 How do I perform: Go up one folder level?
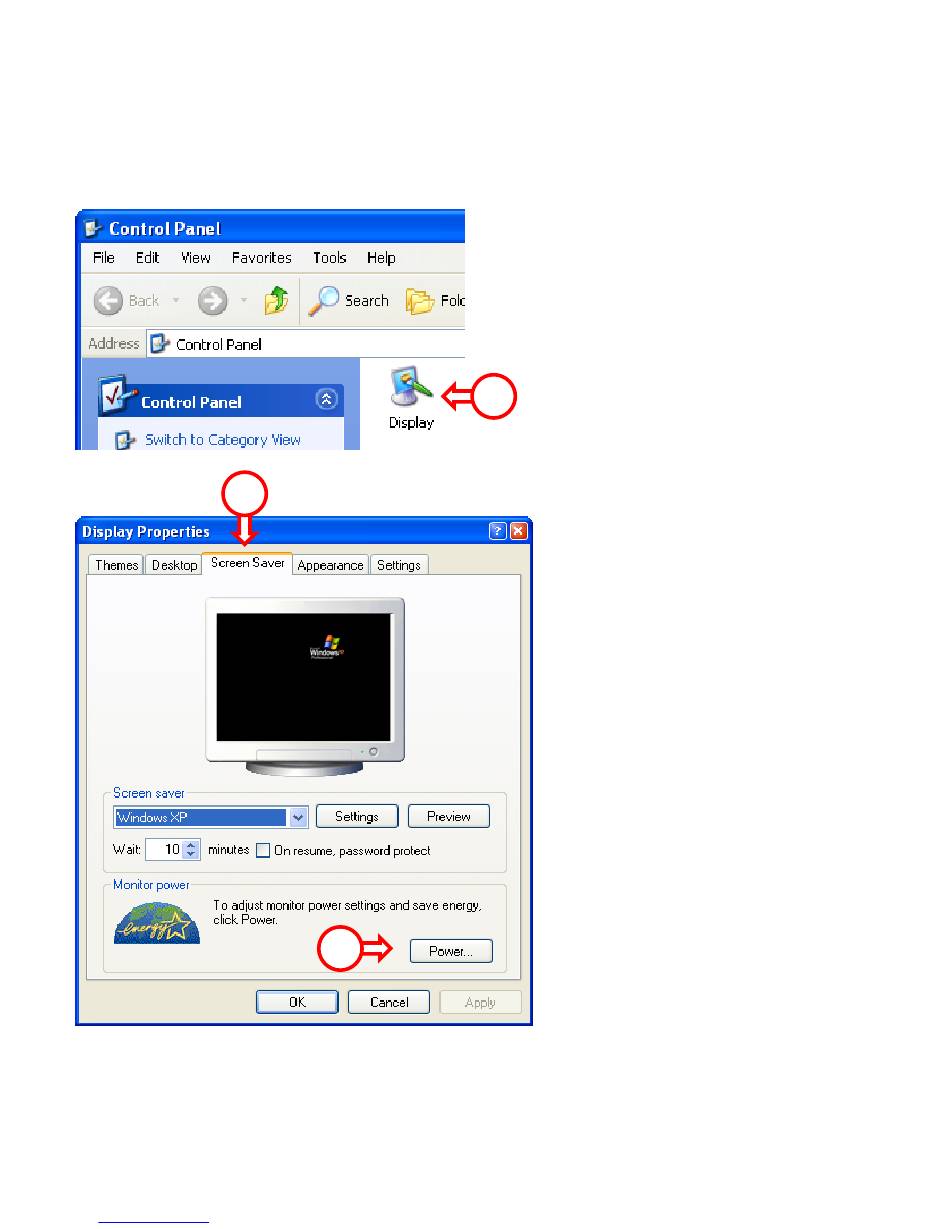pyautogui.click(x=276, y=300)
